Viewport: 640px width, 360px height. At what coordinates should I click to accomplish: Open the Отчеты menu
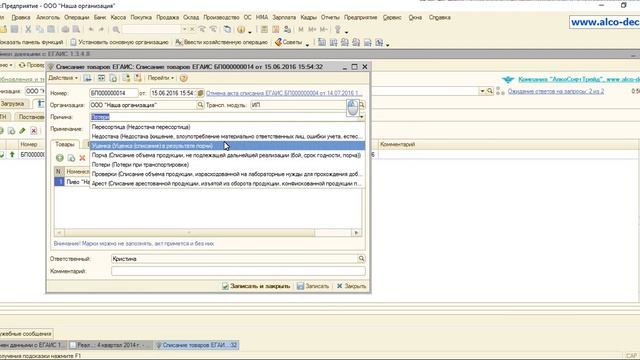tap(330, 18)
